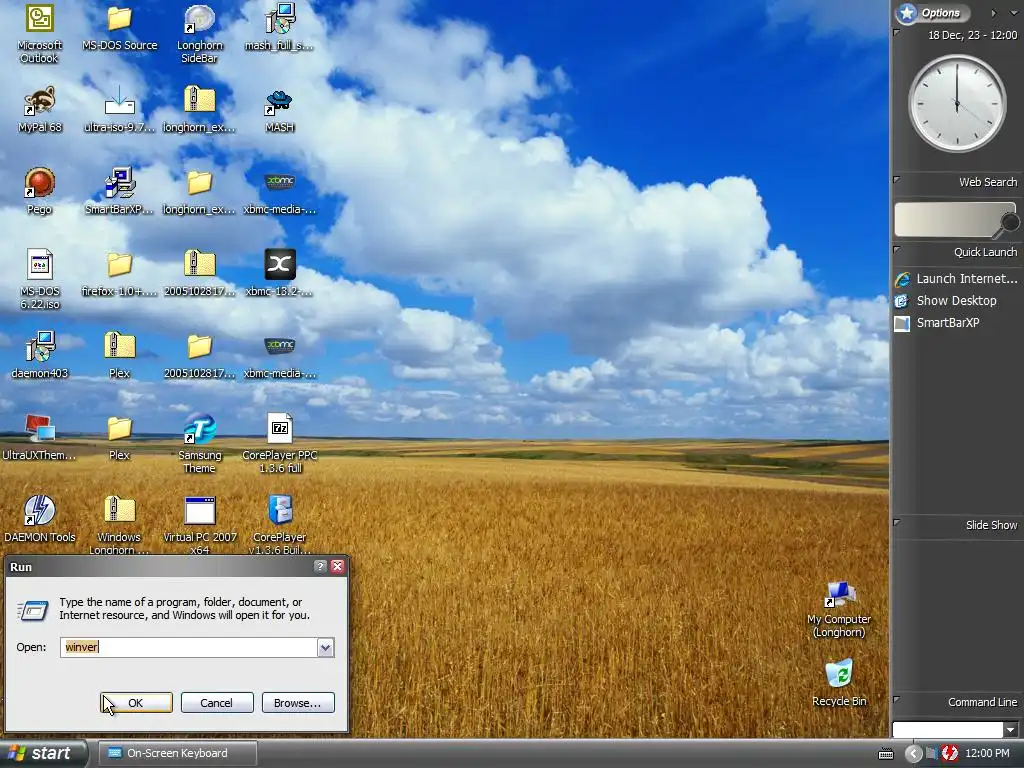Click the Slide Show panel header
This screenshot has height=768, width=1024.
pyautogui.click(x=956, y=525)
